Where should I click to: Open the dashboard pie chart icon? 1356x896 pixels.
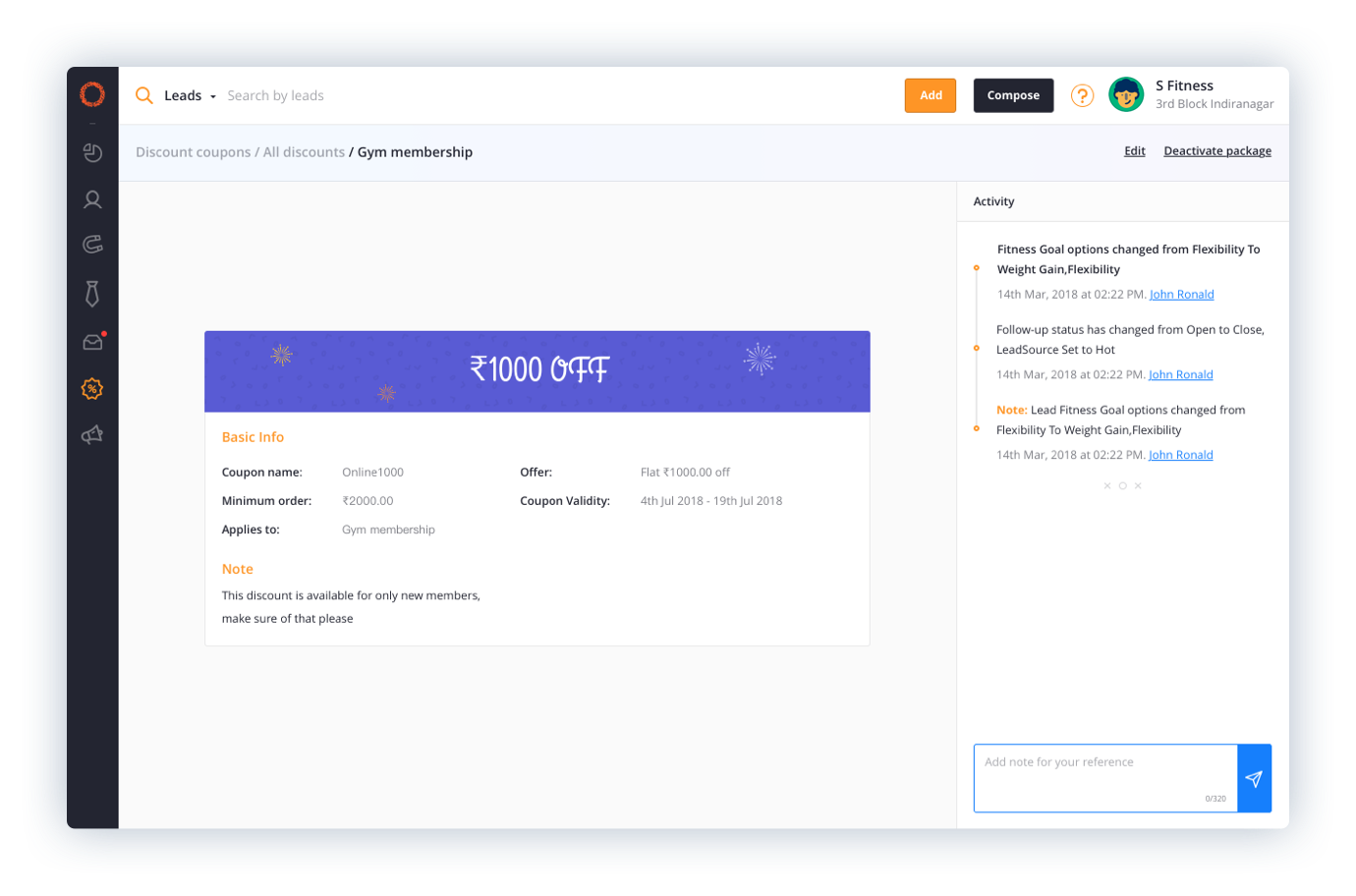[x=92, y=152]
